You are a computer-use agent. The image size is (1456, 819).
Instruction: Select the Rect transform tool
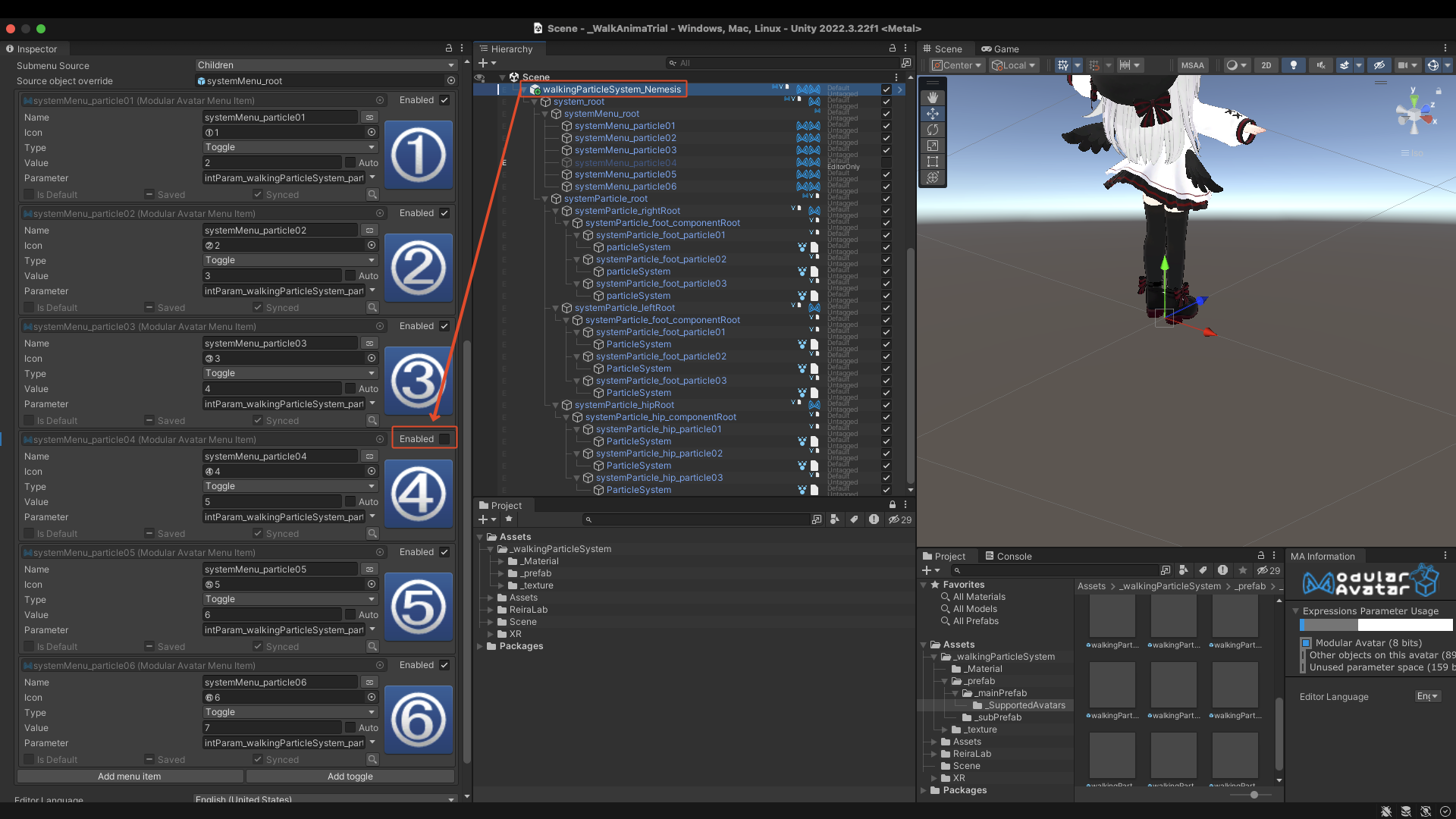[x=933, y=162]
